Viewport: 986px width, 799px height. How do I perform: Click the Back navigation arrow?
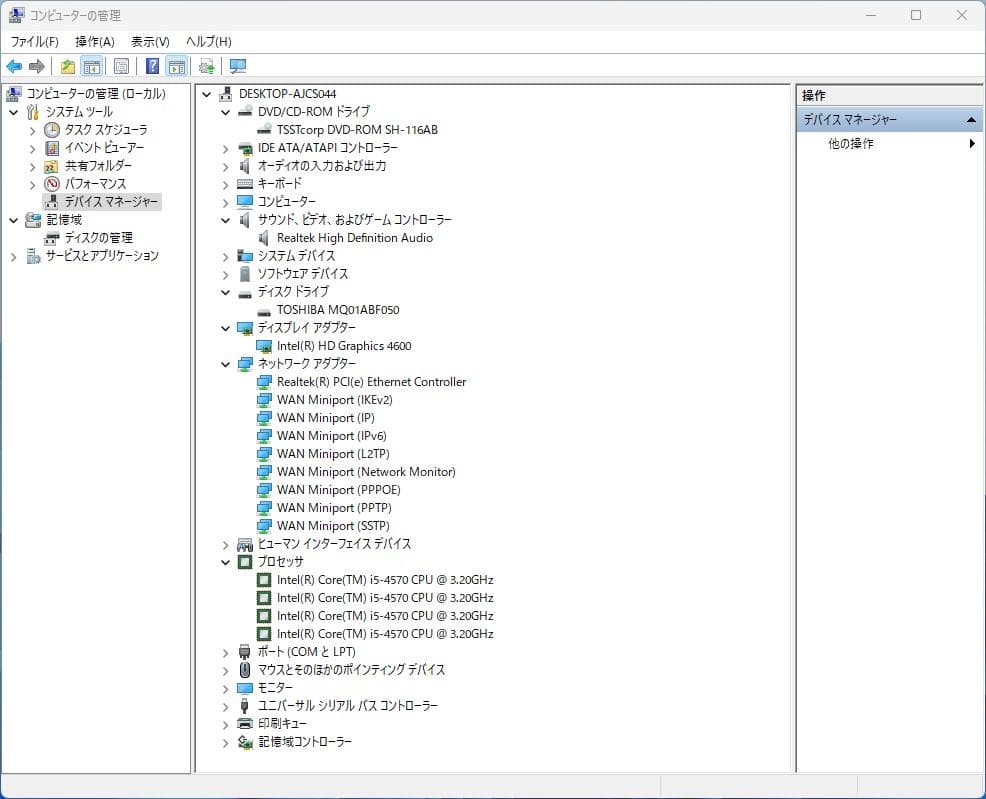point(13,66)
